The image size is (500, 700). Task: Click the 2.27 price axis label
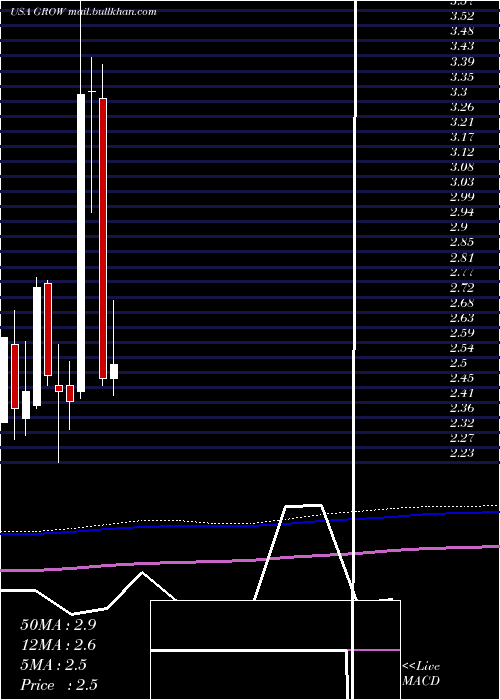(x=462, y=438)
